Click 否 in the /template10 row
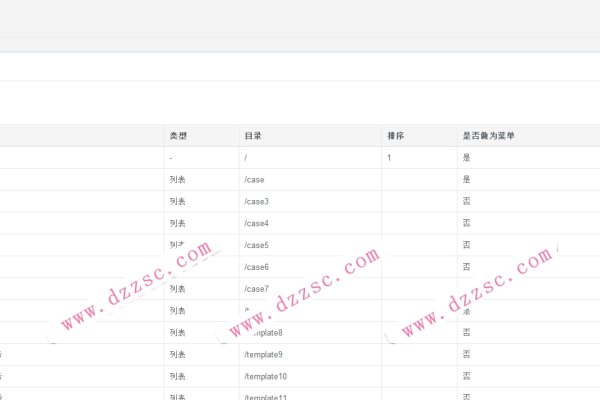 pyautogui.click(x=466, y=376)
